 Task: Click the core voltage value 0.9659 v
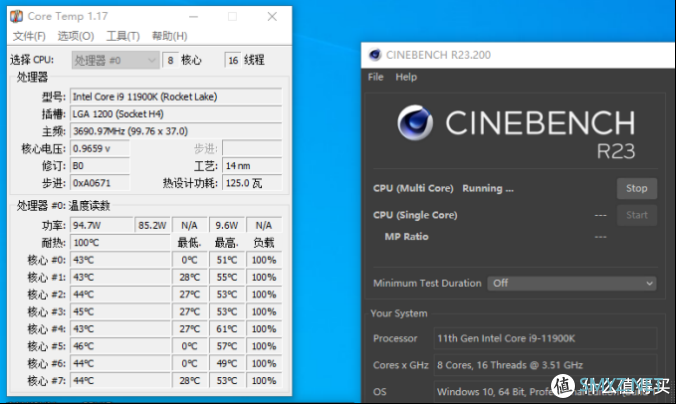pyautogui.click(x=100, y=148)
